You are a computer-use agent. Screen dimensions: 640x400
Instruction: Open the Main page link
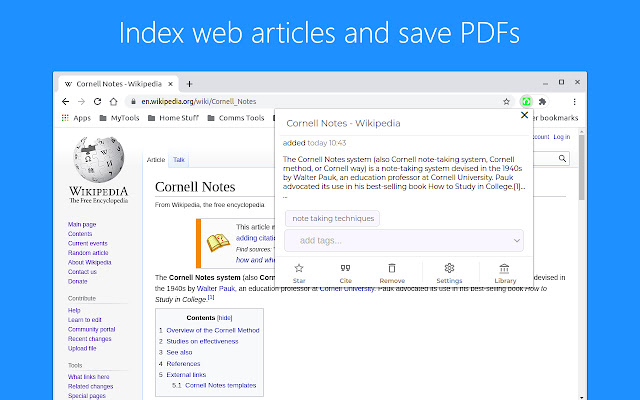click(x=82, y=224)
